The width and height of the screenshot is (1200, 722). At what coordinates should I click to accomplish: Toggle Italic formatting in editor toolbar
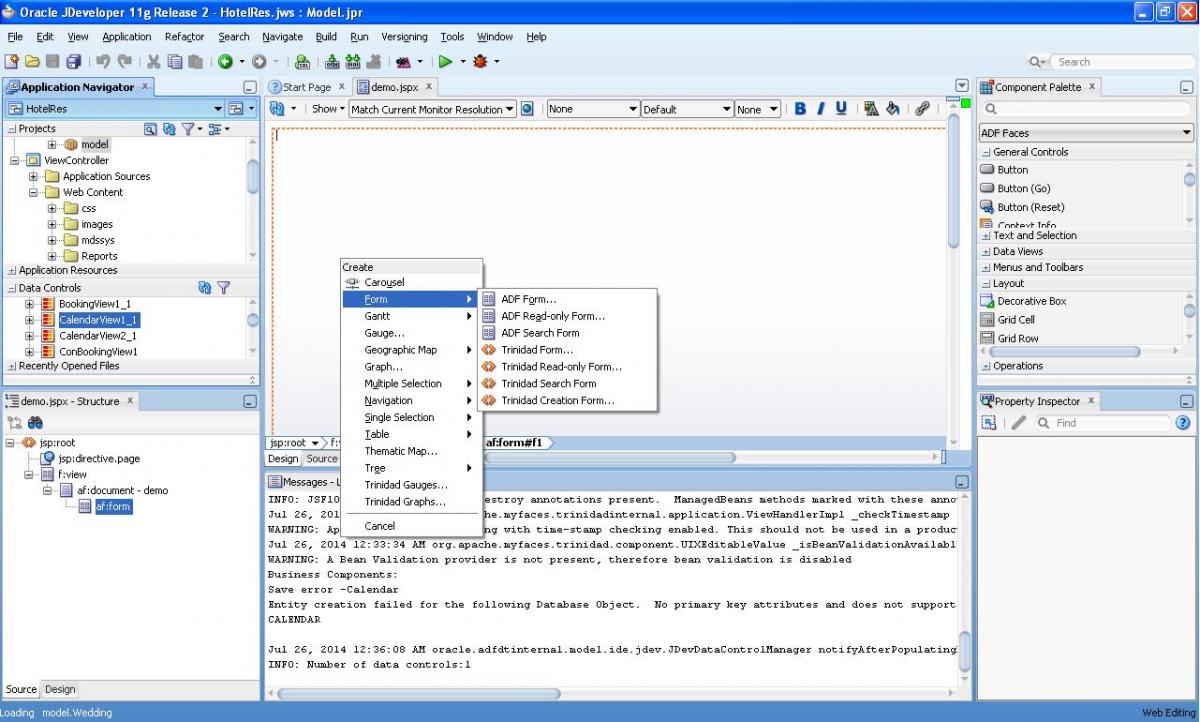[821, 109]
